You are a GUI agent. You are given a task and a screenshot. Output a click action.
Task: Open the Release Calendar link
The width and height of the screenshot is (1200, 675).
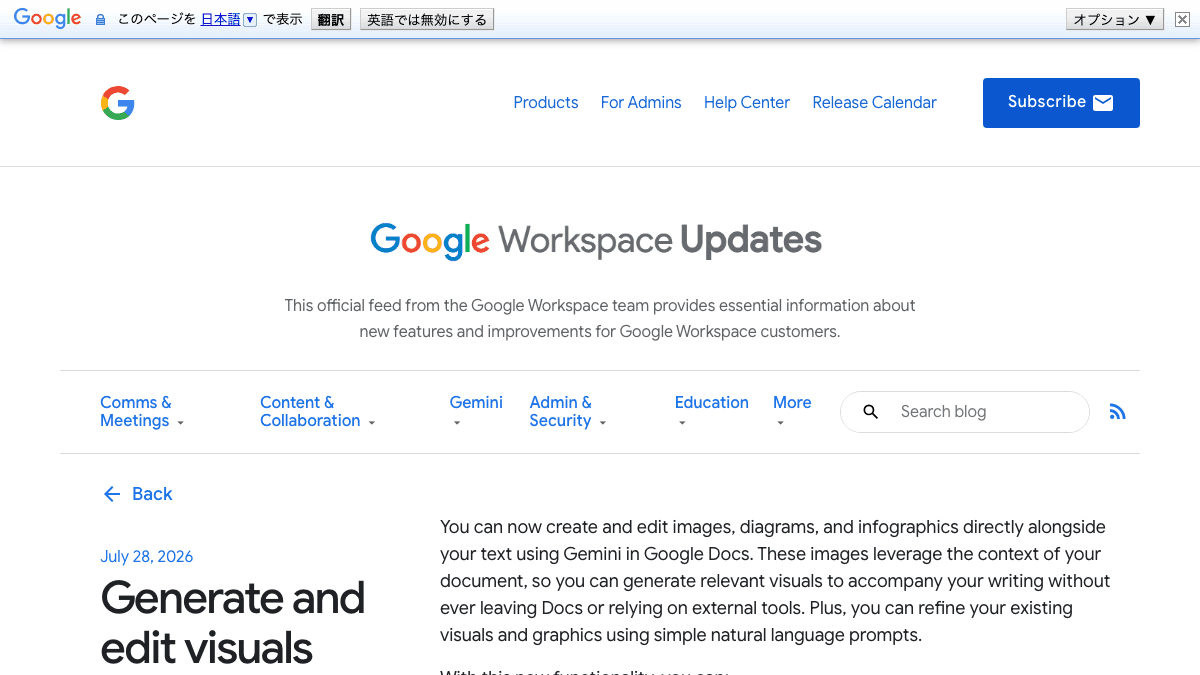874,102
